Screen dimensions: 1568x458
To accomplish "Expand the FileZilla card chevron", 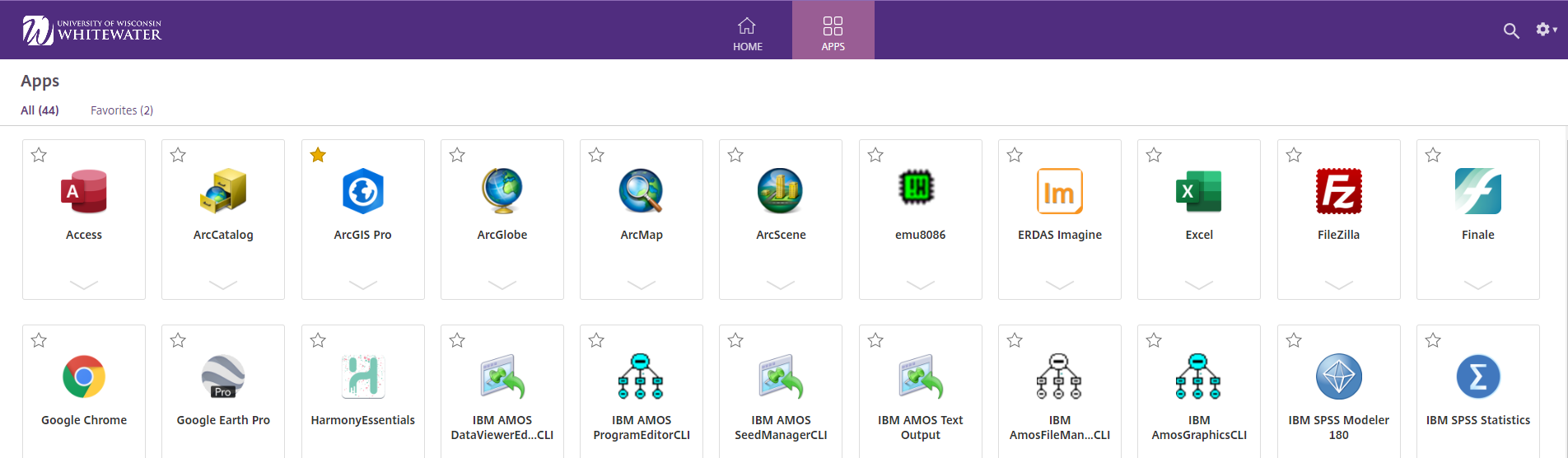I will pyautogui.click(x=1339, y=285).
